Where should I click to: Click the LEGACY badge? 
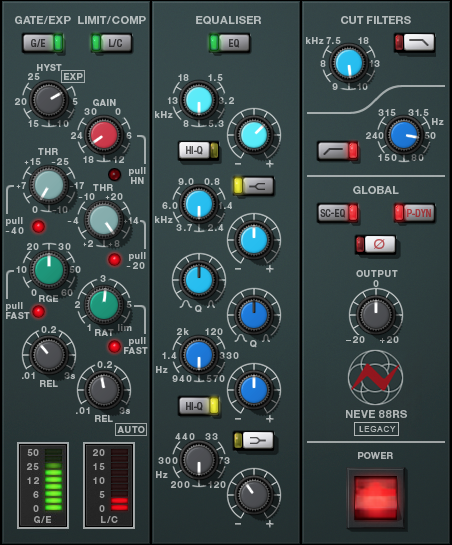[377, 429]
